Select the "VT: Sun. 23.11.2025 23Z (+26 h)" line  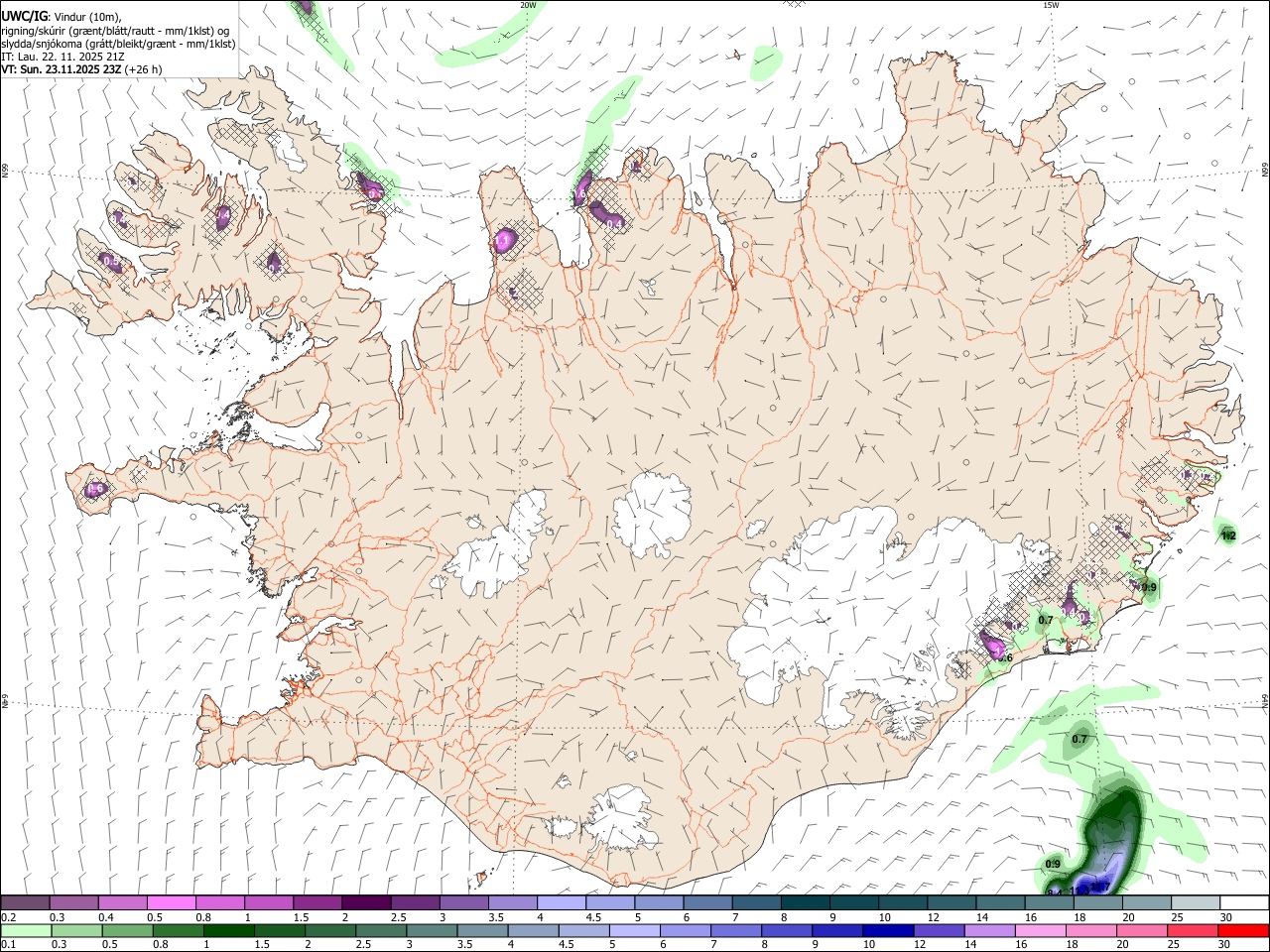[81, 69]
